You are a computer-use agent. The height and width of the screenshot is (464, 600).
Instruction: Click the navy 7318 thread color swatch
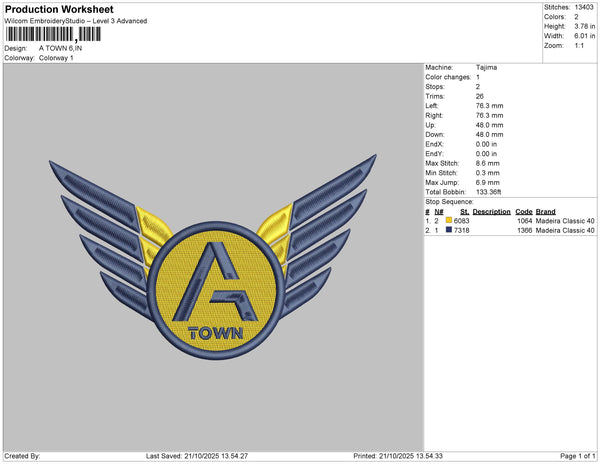pos(449,230)
